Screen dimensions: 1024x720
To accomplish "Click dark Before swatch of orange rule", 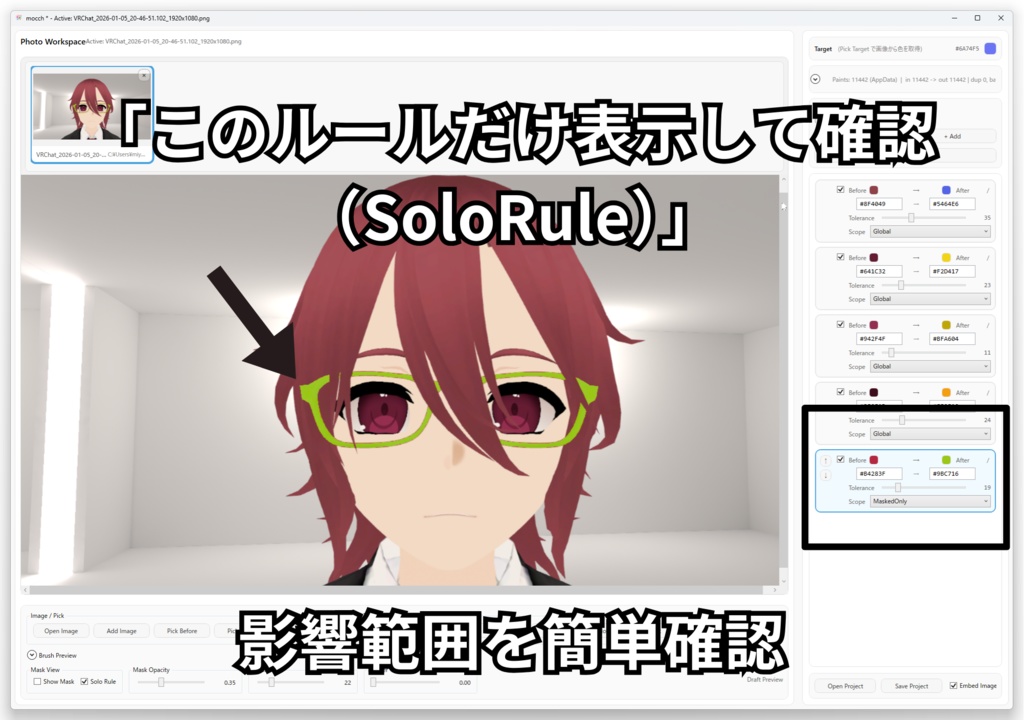I will 874,392.
